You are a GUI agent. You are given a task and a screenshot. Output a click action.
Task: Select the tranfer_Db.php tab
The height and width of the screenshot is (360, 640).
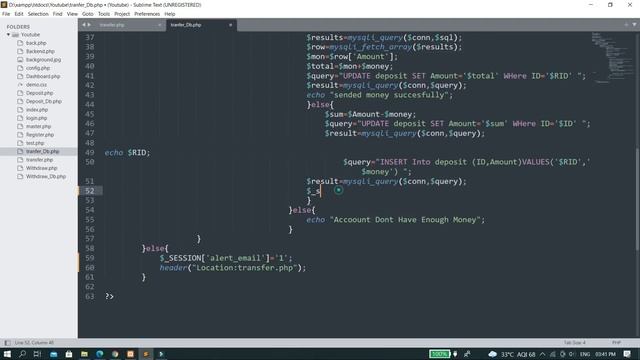pos(200,25)
